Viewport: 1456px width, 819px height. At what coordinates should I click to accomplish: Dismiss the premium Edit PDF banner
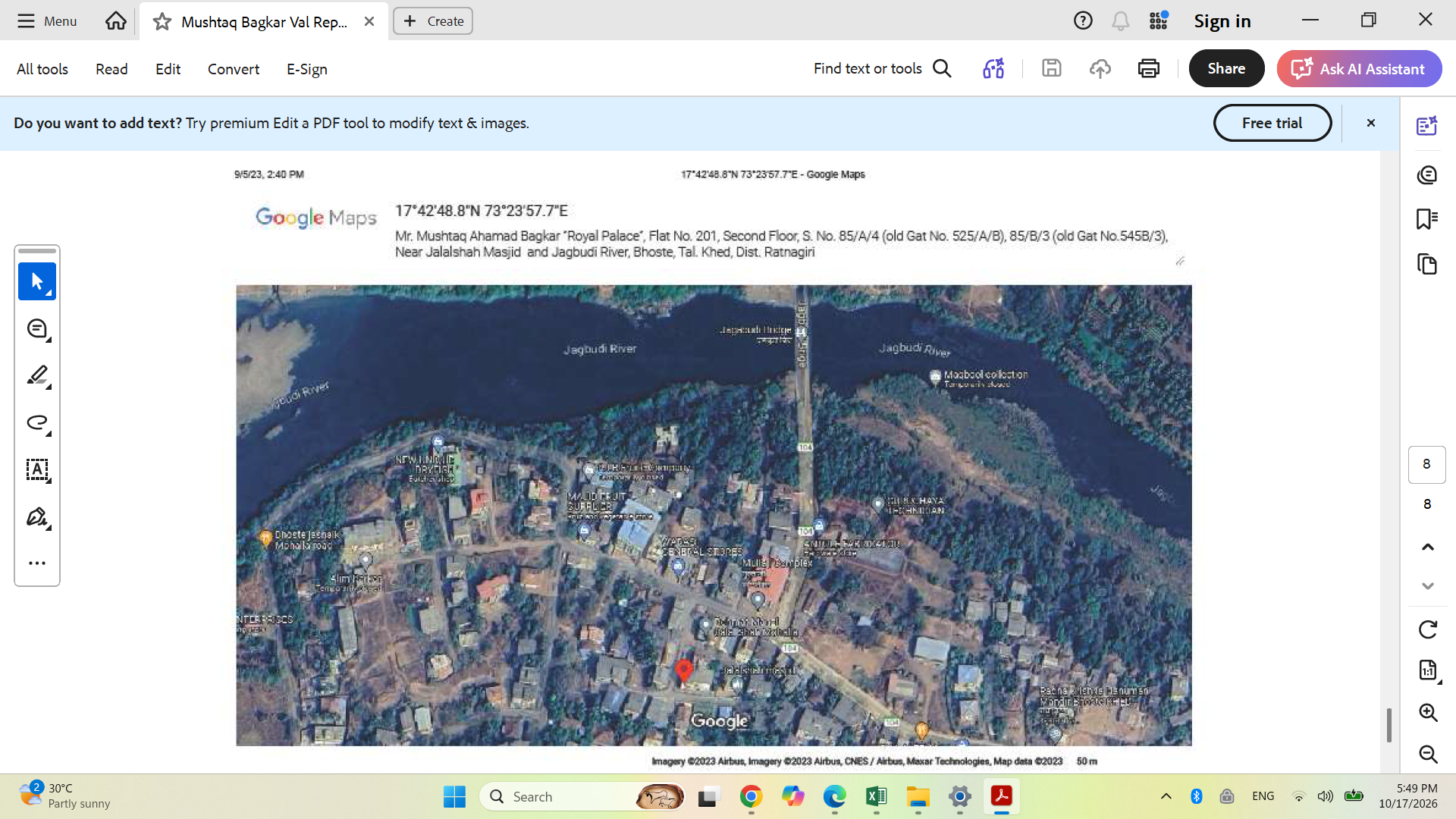point(1371,123)
